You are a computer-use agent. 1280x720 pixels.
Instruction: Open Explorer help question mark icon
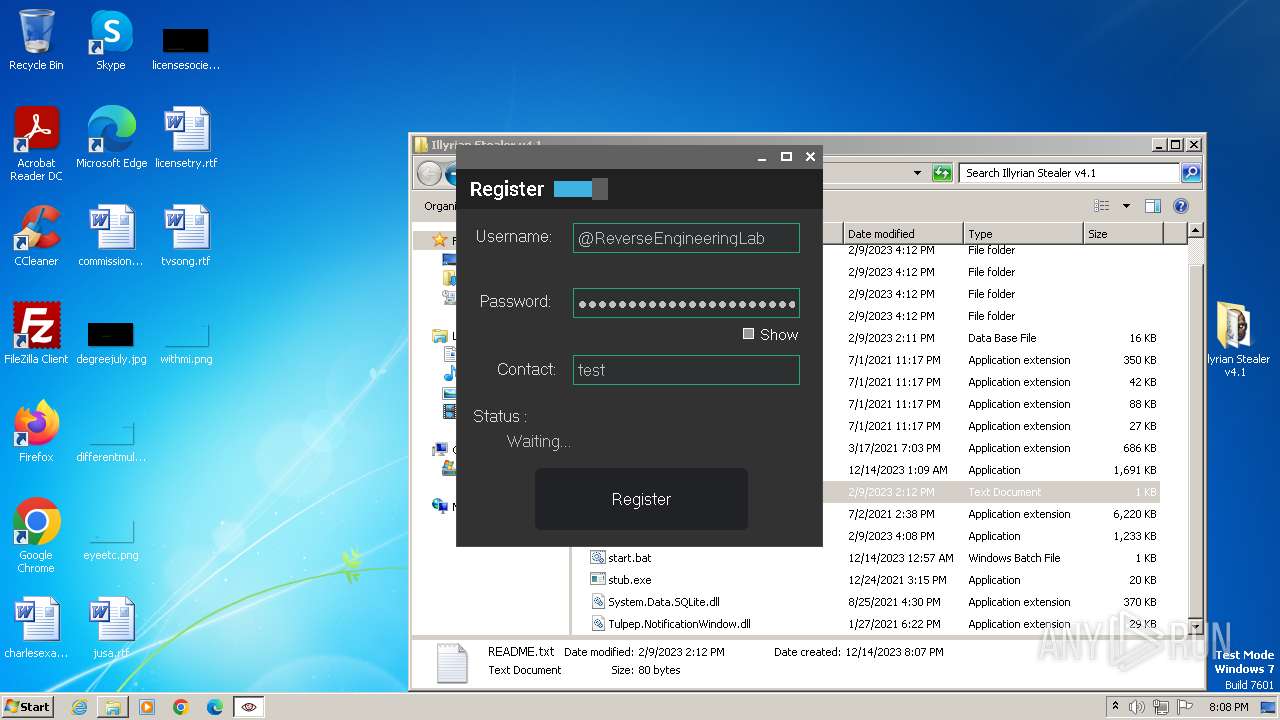coord(1181,206)
